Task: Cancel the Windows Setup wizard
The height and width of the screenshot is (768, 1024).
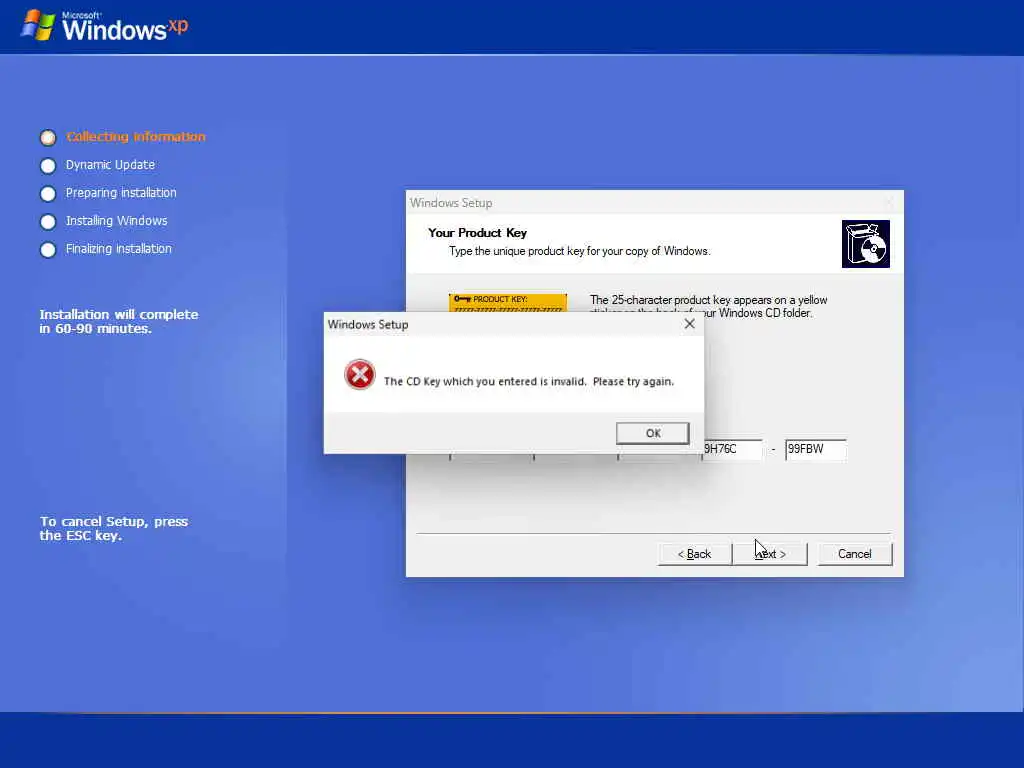Action: (x=854, y=554)
